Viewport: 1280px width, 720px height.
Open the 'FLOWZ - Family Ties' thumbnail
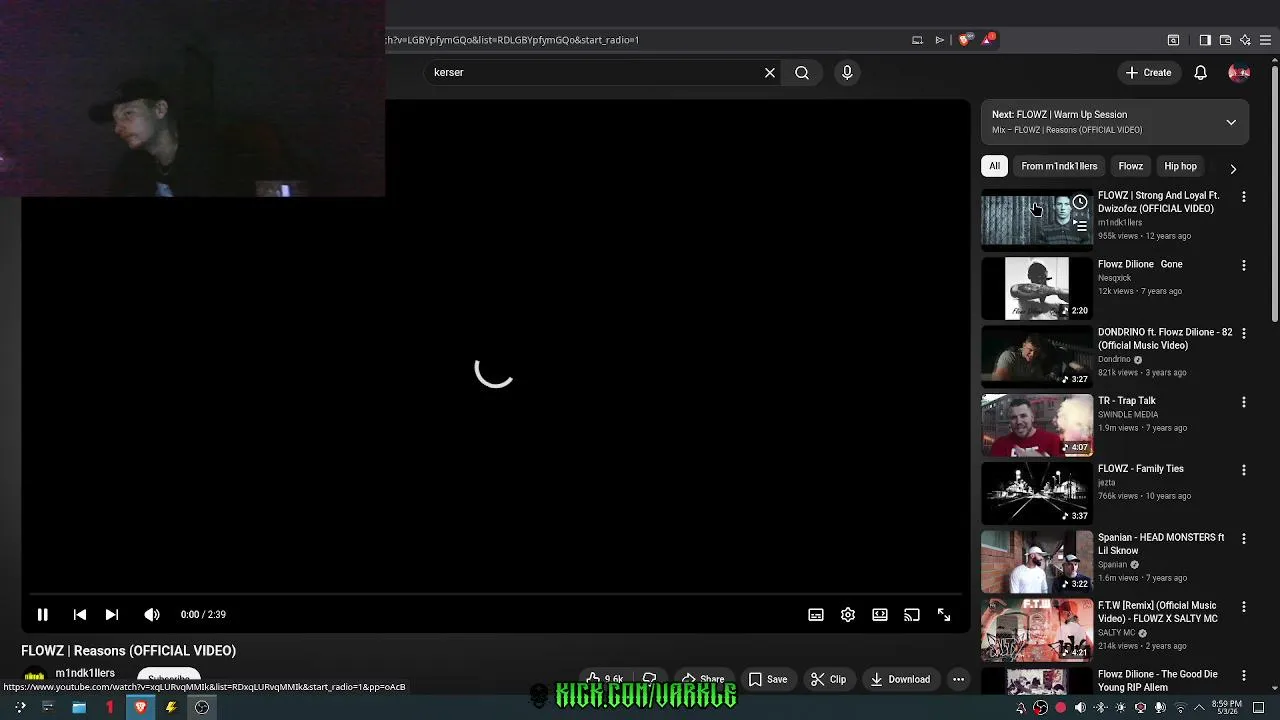click(1037, 493)
